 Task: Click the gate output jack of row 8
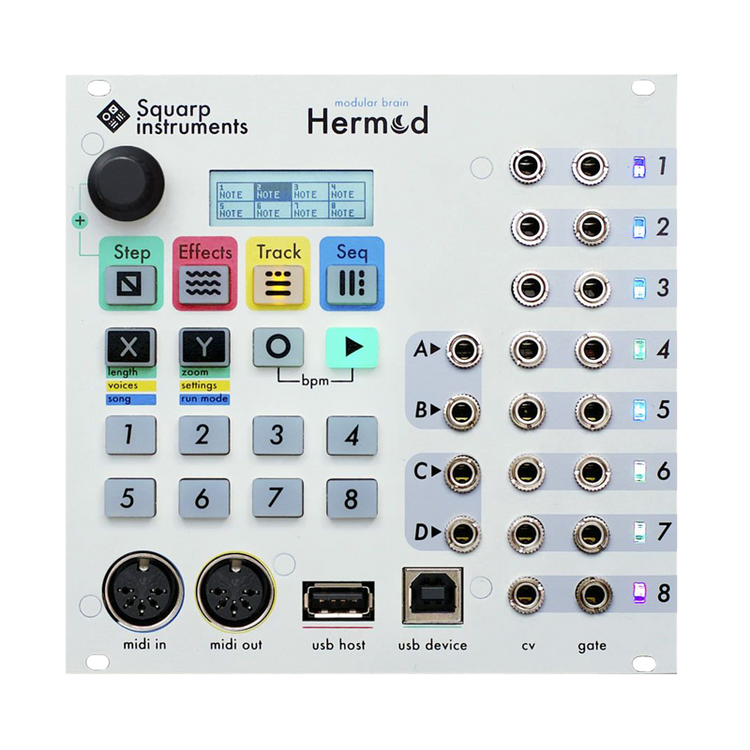(593, 594)
